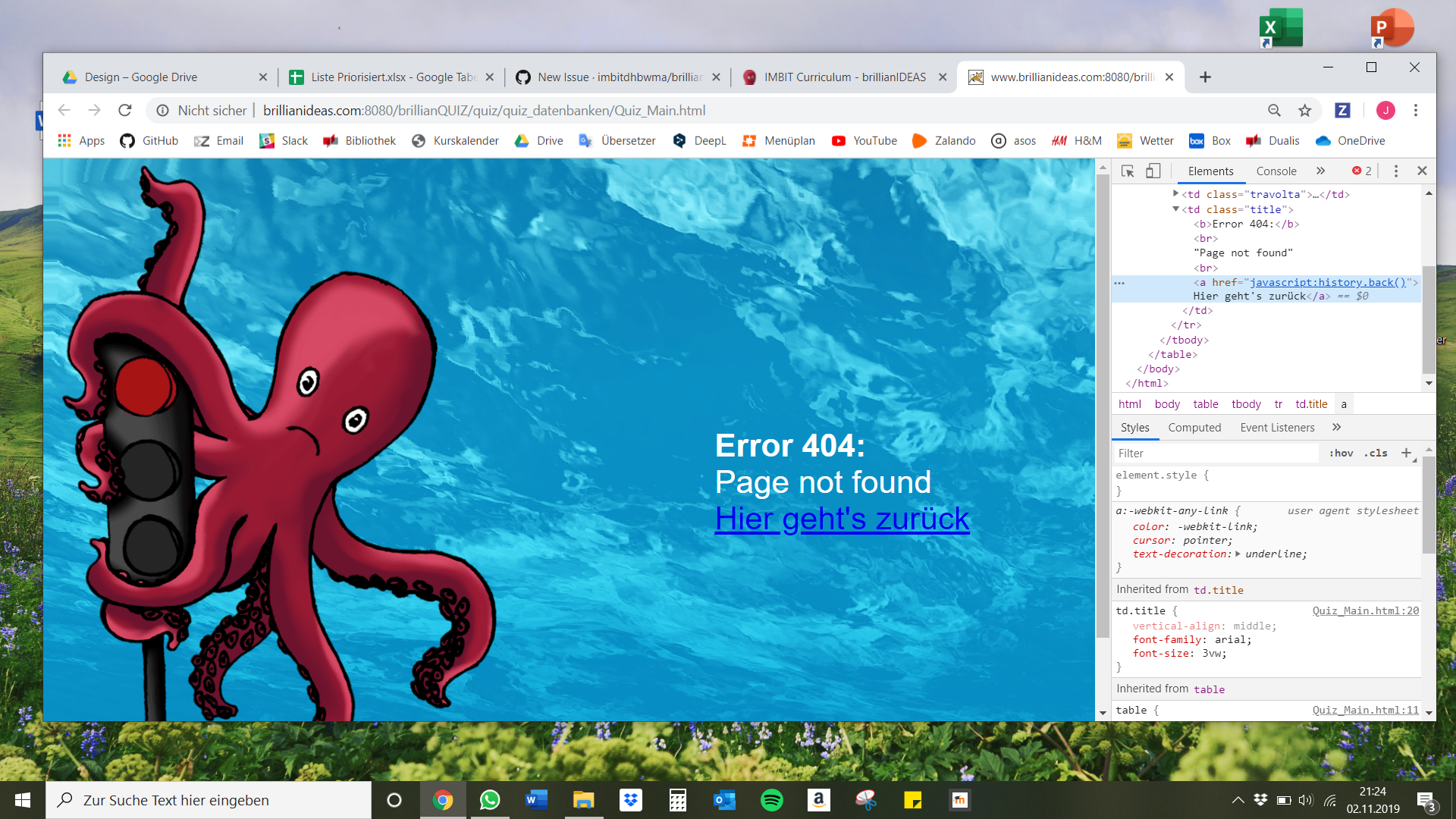
Task: Open the Computed styles tab
Action: [x=1194, y=428]
